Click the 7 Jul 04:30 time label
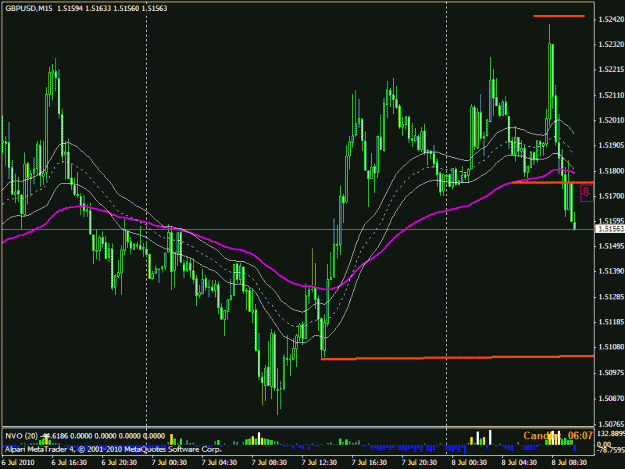The image size is (625, 469). (219, 463)
